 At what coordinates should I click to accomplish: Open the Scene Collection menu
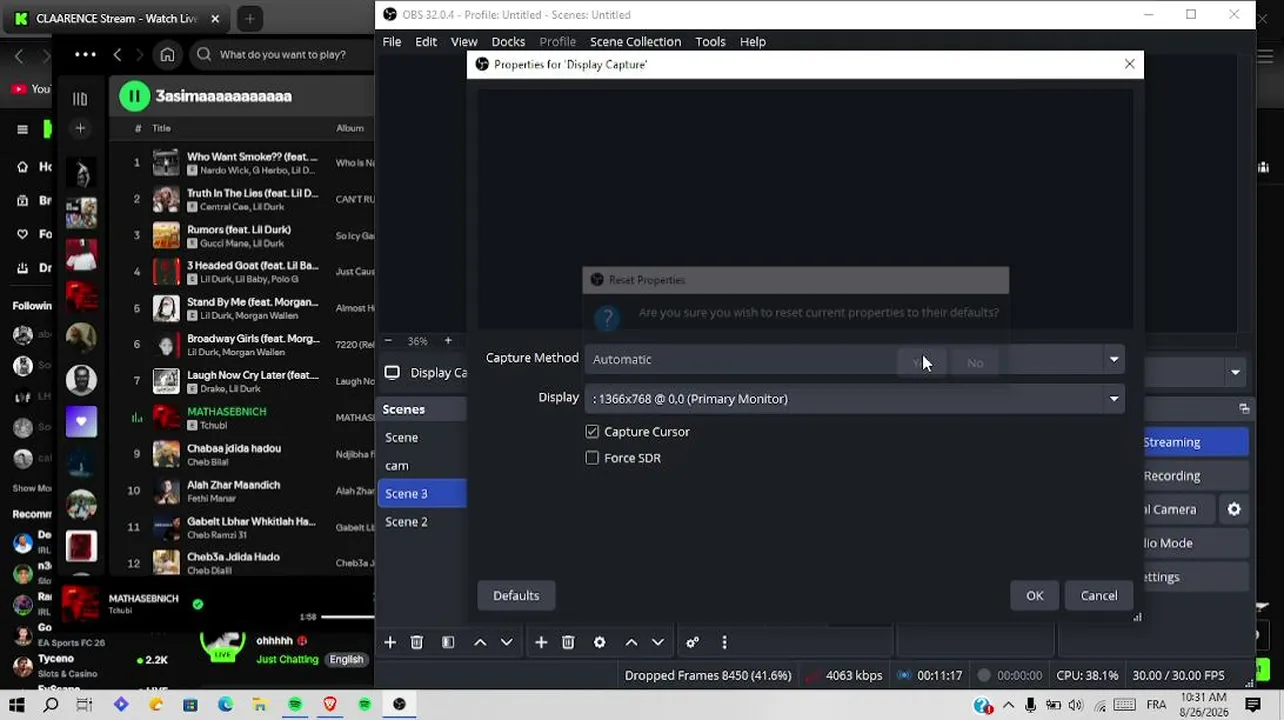635,42
